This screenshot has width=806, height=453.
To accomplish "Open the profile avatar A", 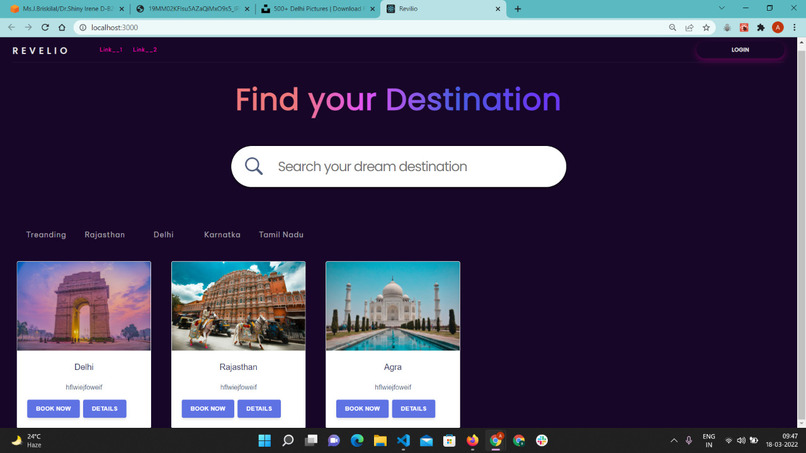I will [x=778, y=27].
